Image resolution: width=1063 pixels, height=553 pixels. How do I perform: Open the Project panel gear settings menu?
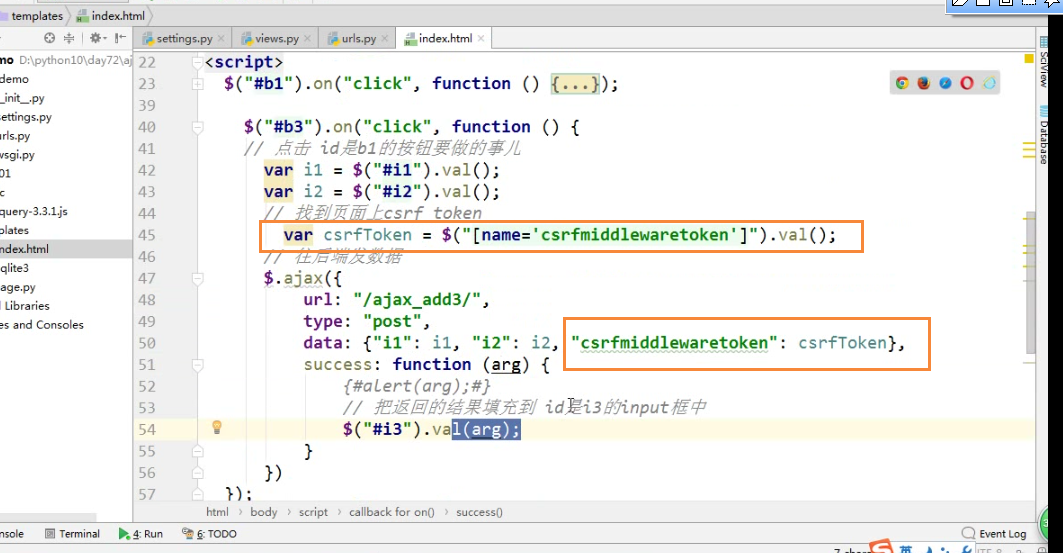97,39
